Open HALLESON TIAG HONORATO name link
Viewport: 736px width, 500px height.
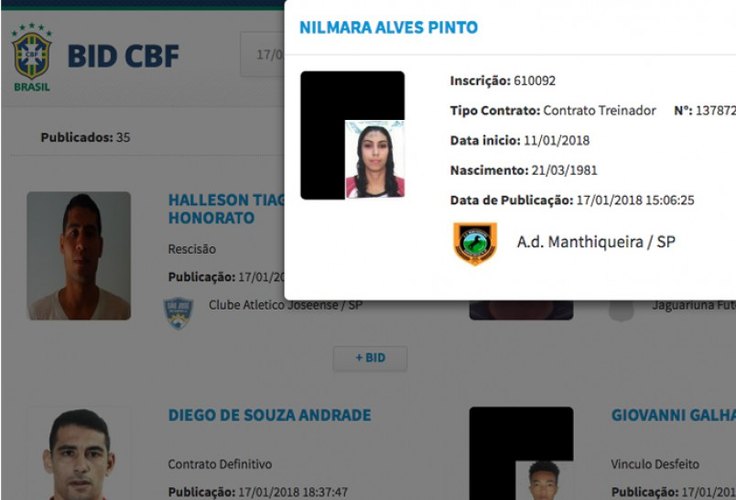point(226,209)
